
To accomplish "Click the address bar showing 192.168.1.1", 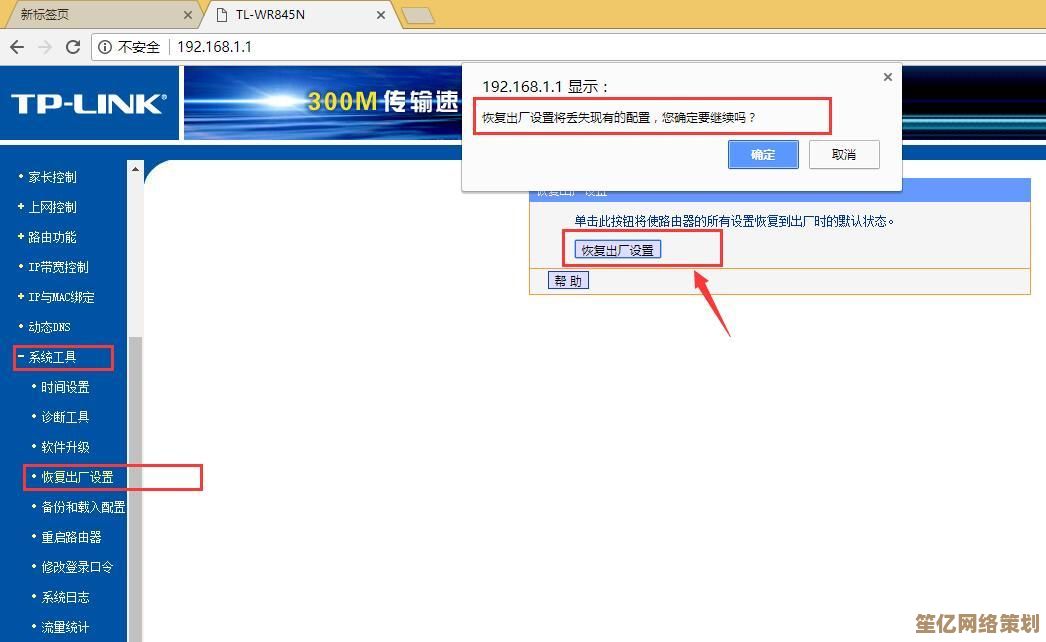I will 600,47.
